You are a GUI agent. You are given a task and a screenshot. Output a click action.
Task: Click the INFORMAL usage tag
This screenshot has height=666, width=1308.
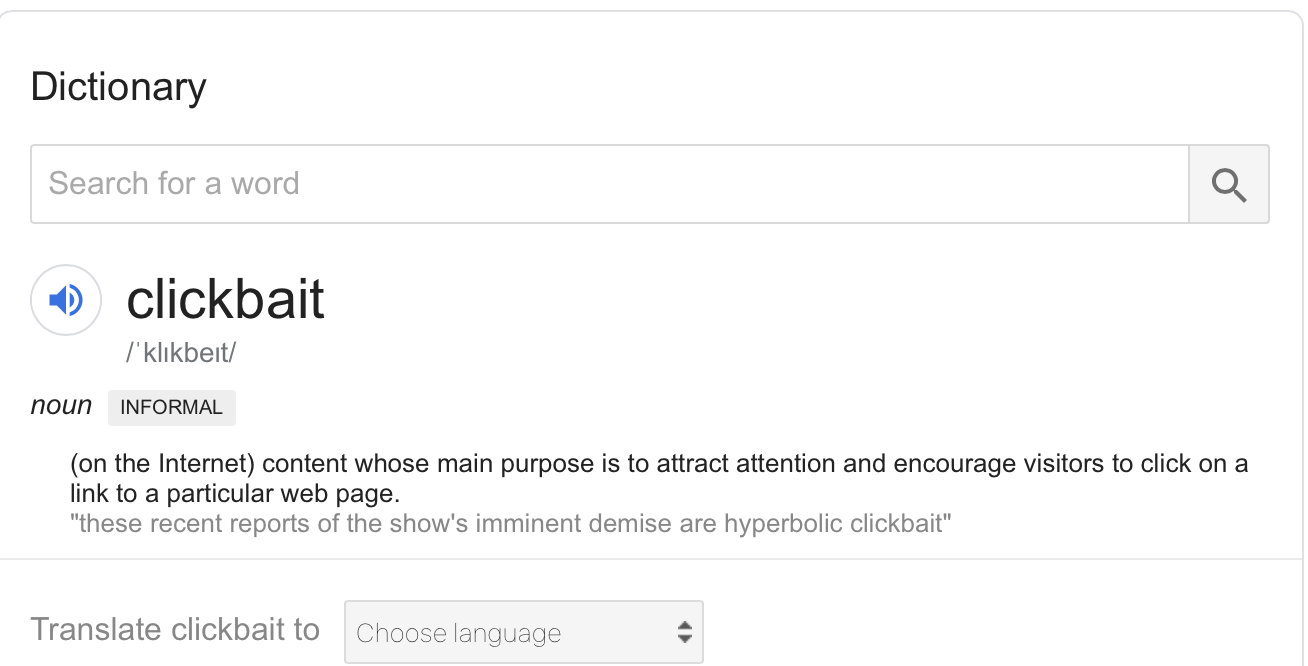click(x=172, y=407)
